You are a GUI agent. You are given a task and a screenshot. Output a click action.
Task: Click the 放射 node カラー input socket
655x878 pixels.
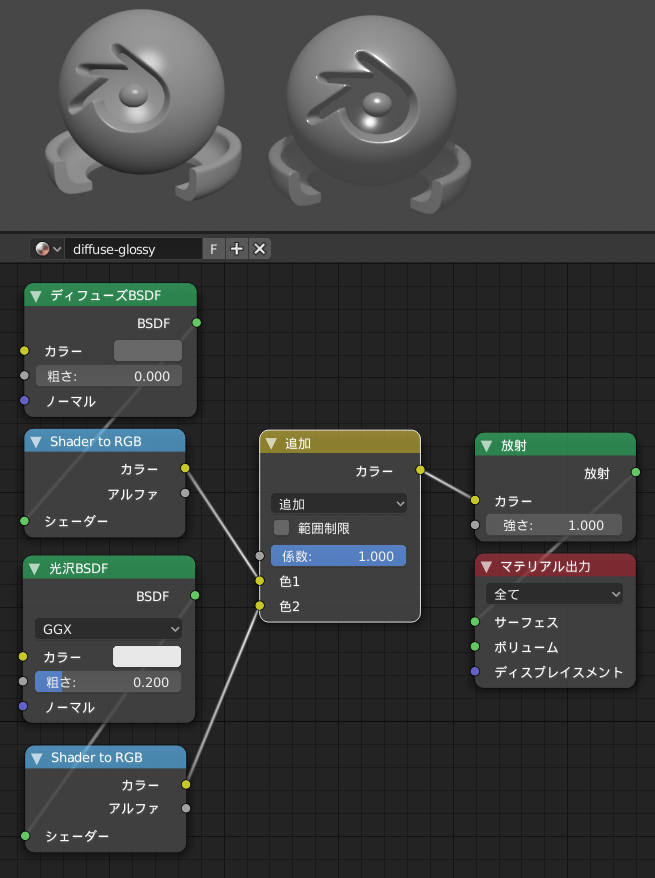pyautogui.click(x=475, y=499)
